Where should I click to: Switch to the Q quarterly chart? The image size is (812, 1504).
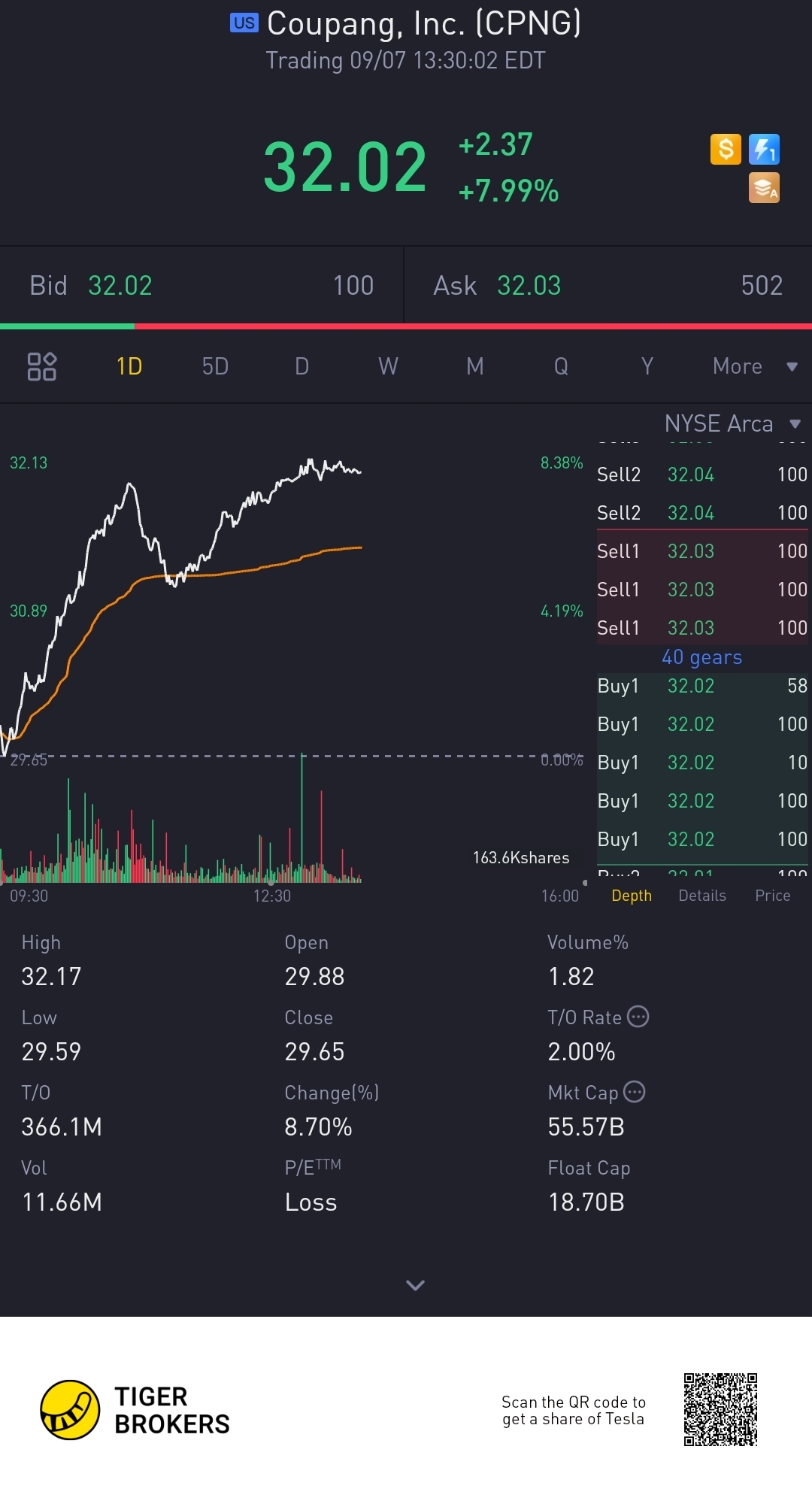(x=561, y=366)
